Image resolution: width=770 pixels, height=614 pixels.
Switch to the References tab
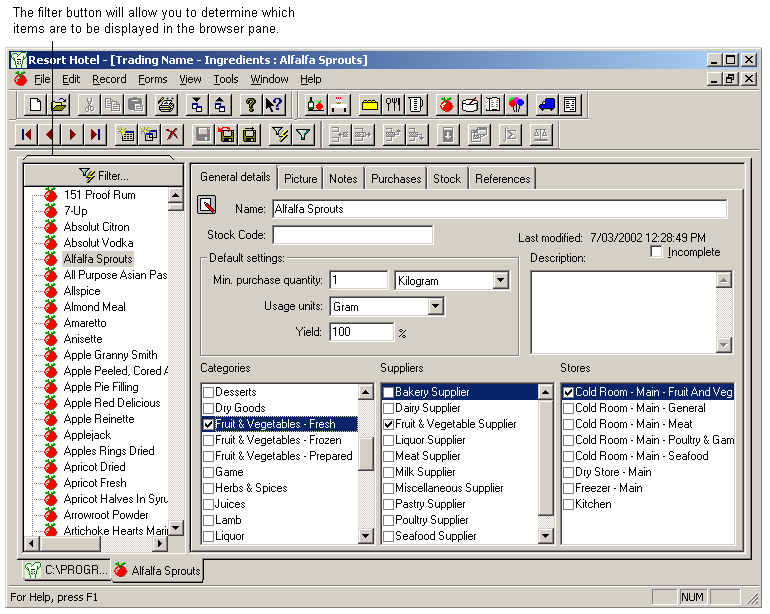[x=502, y=179]
